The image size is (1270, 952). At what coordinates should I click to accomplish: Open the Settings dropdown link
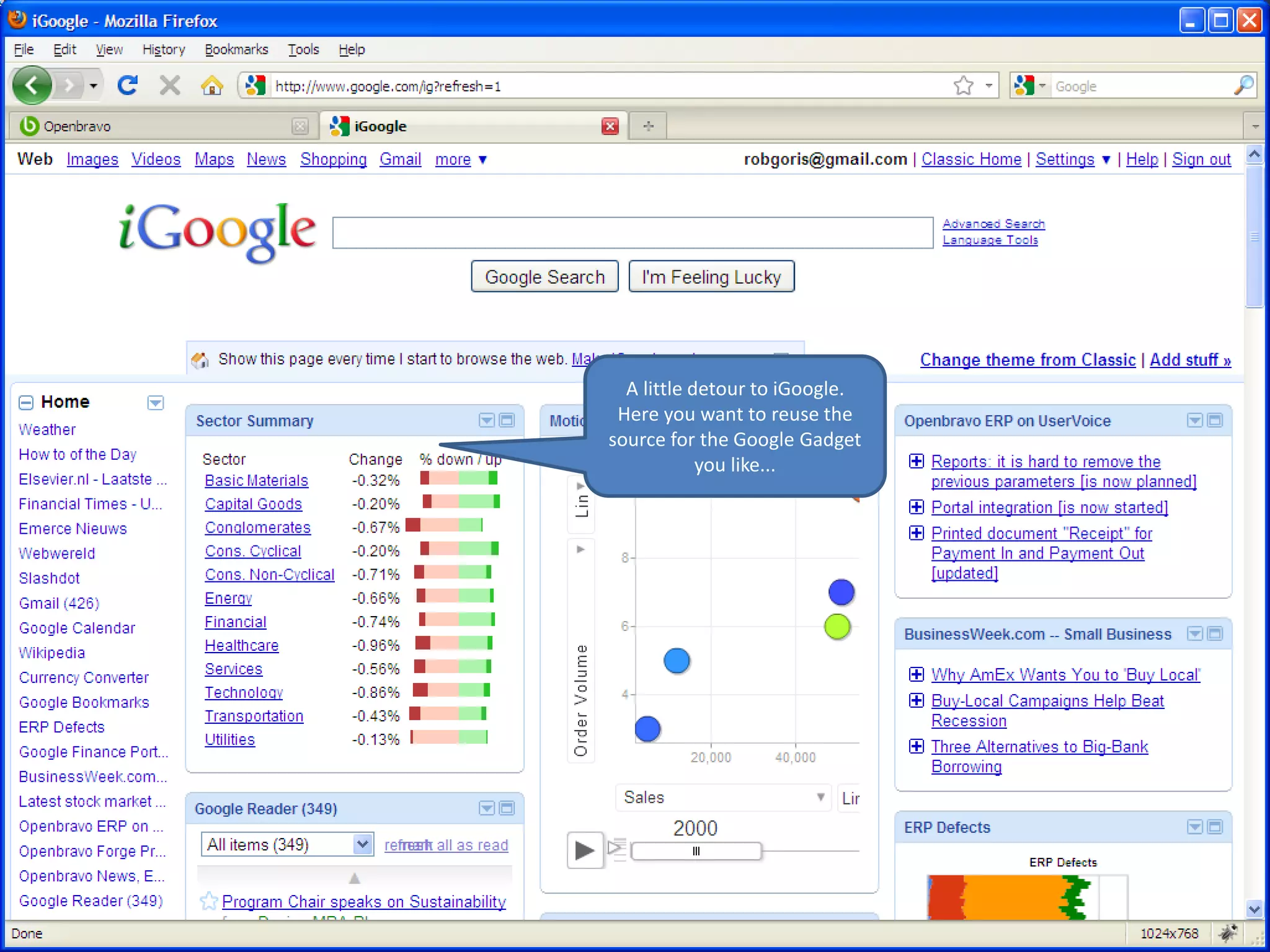point(1072,160)
